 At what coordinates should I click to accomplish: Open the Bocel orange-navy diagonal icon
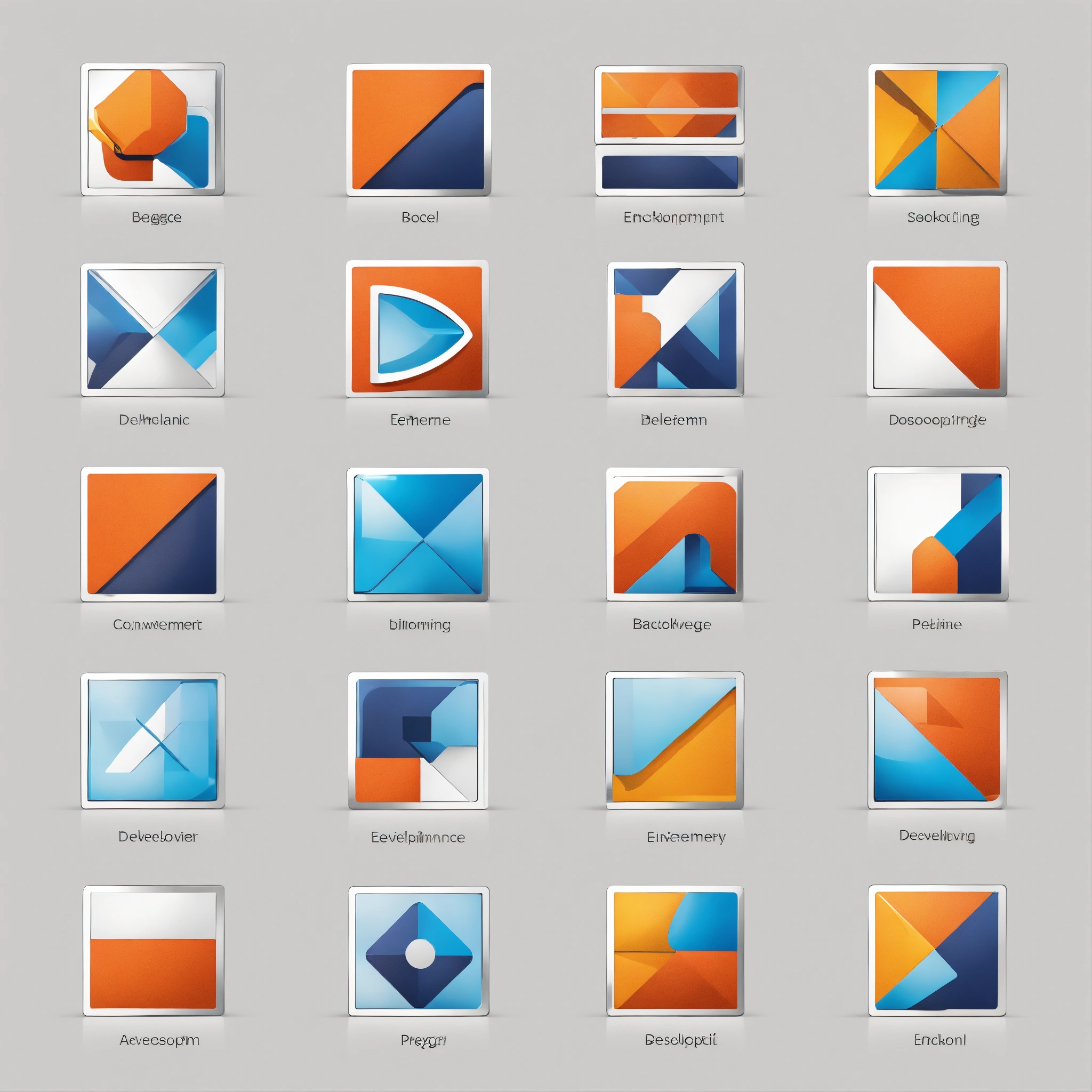[x=418, y=130]
